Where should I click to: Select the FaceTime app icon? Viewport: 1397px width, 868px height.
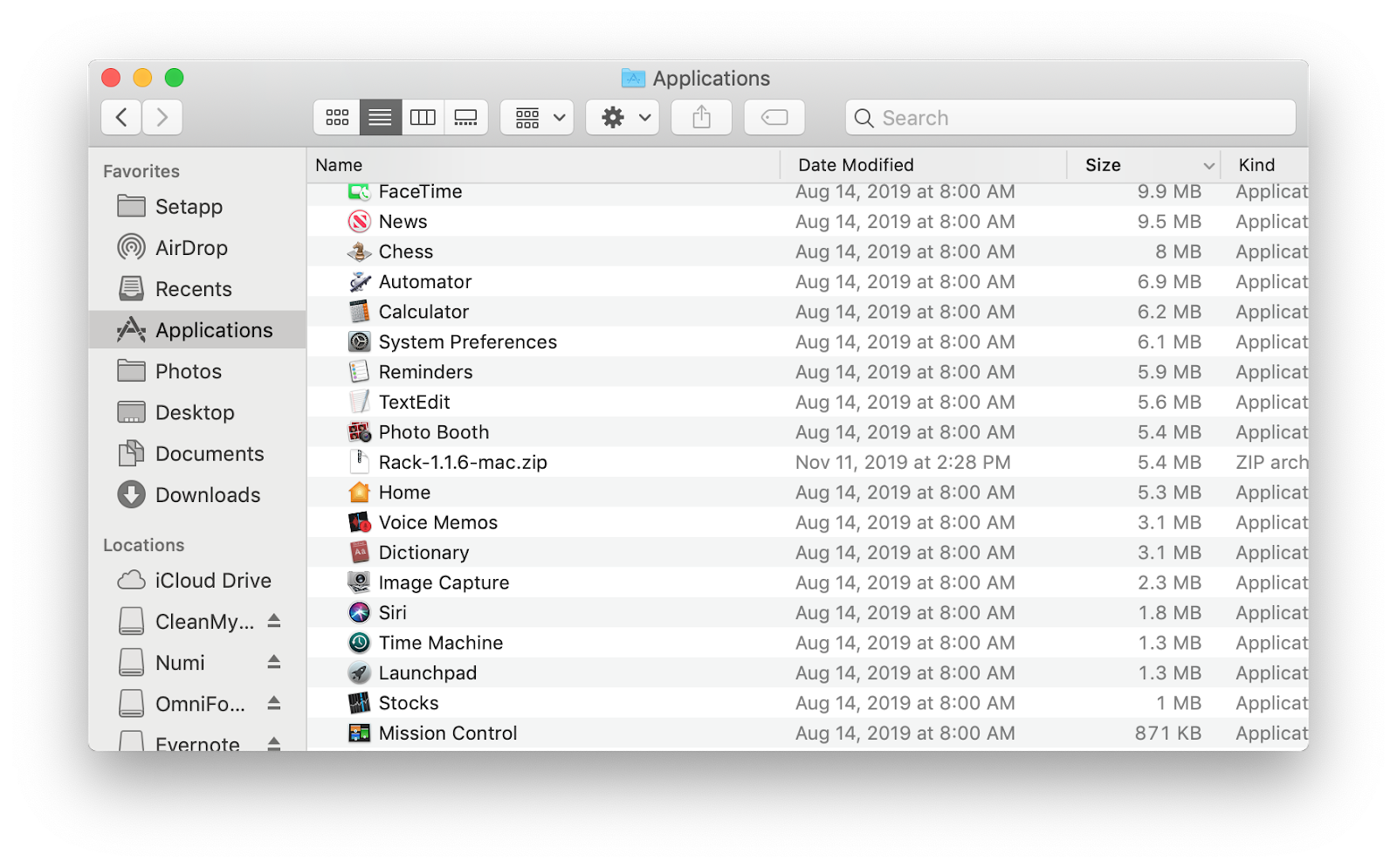360,191
